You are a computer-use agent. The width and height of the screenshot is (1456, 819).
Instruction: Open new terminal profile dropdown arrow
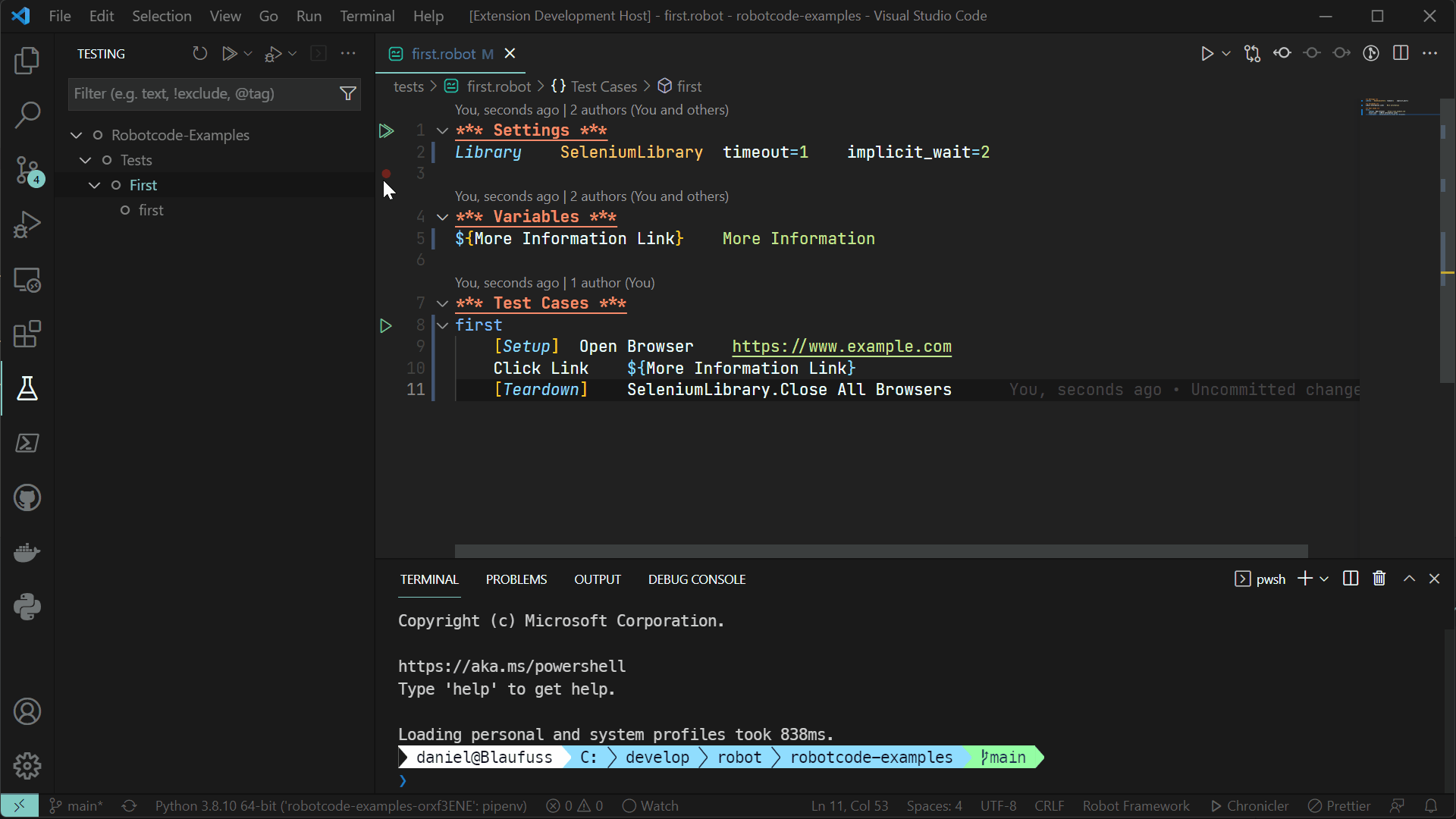1324,579
